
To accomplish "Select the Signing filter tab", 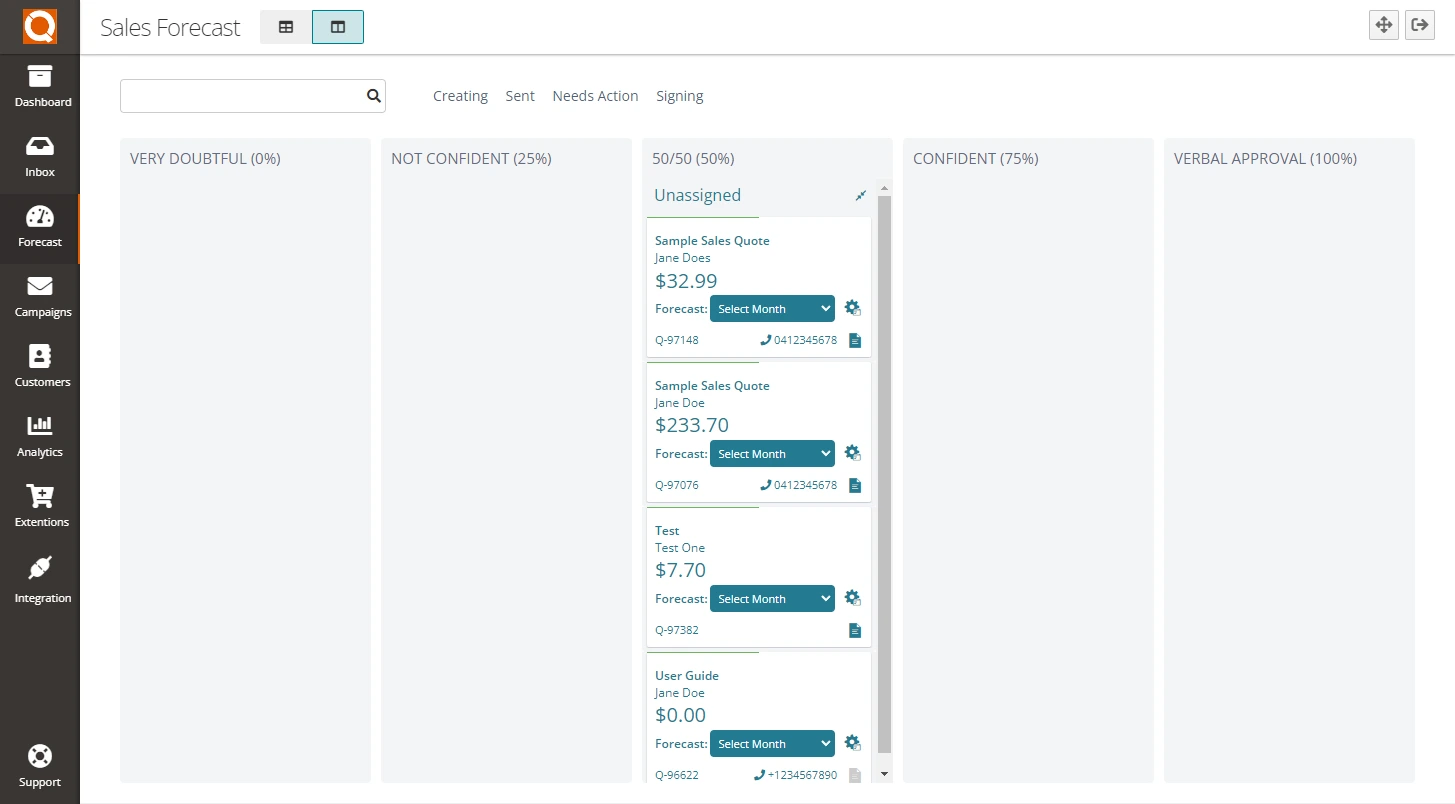I will point(680,95).
